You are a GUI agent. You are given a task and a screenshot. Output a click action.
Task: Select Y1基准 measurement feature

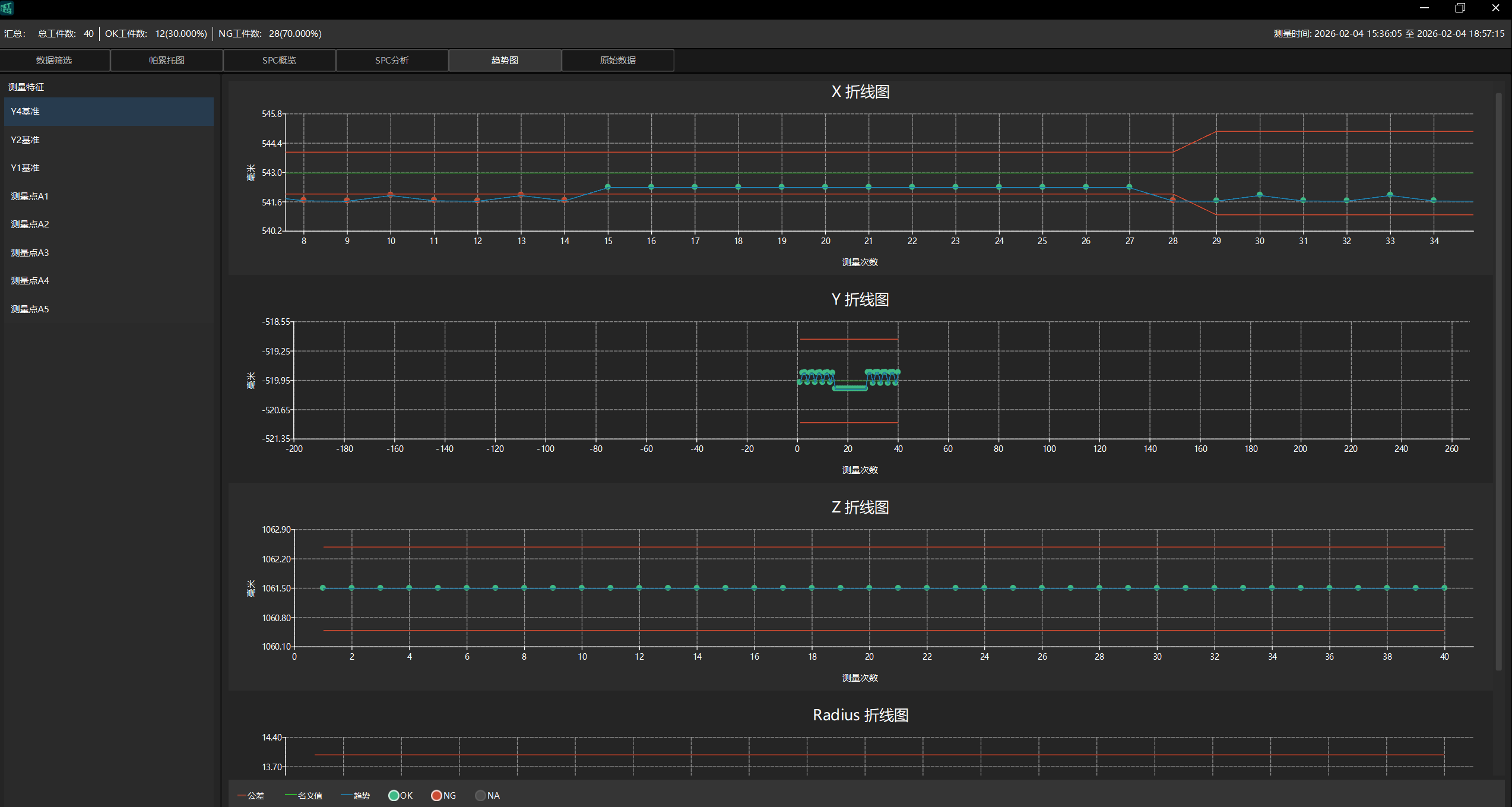pyautogui.click(x=26, y=168)
